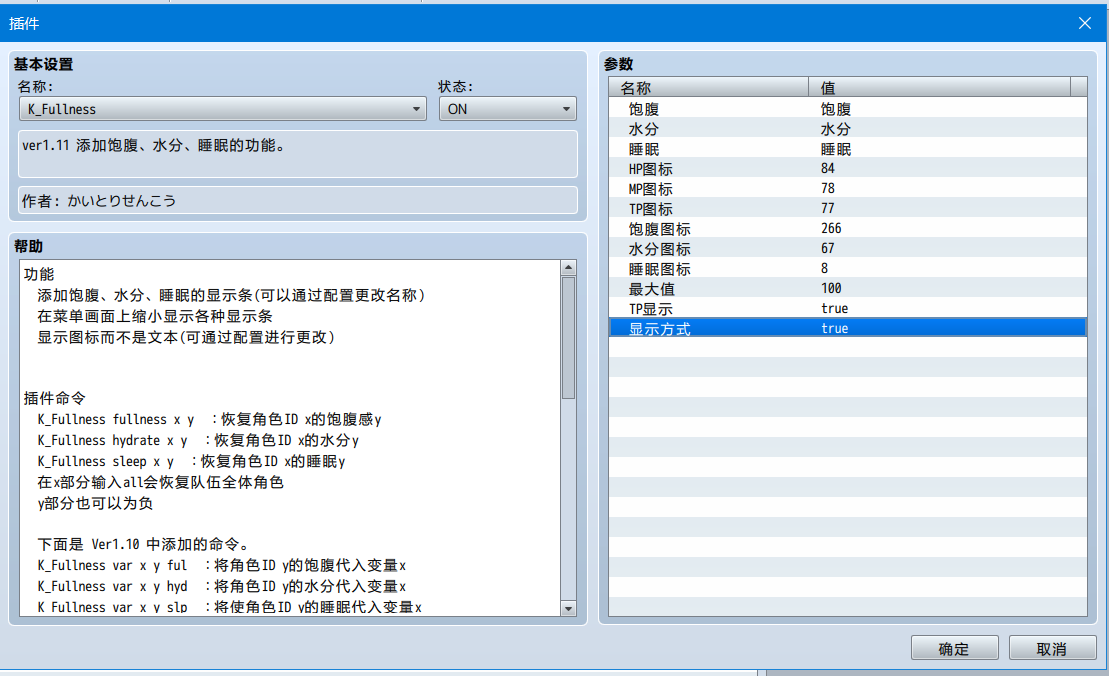
Task: Click the 名称 column header
Action: click(x=708, y=88)
